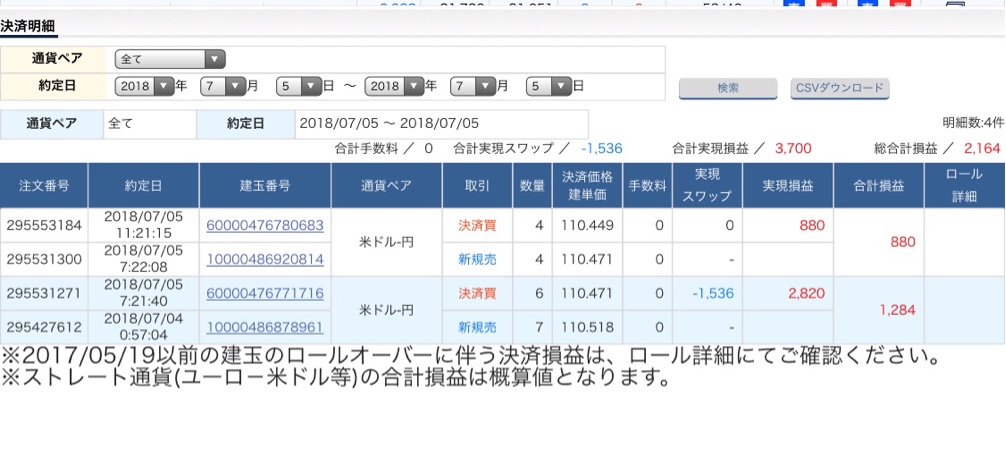
Task: Click the CSVダウンロード button
Action: [x=839, y=88]
